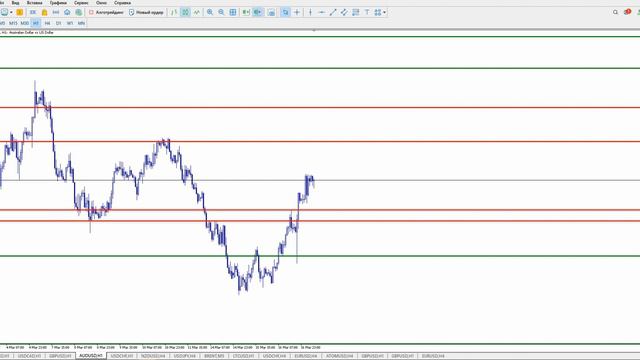The image size is (640, 360).
Task: Switch to candlestick chart display
Action: [185, 12]
